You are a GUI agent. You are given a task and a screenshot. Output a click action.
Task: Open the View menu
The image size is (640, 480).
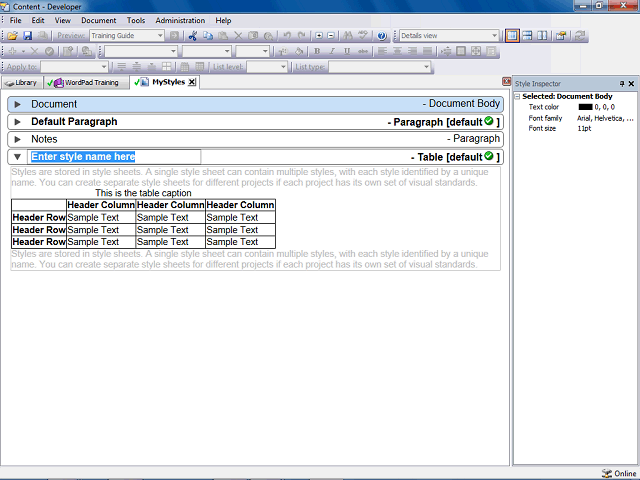click(62, 20)
